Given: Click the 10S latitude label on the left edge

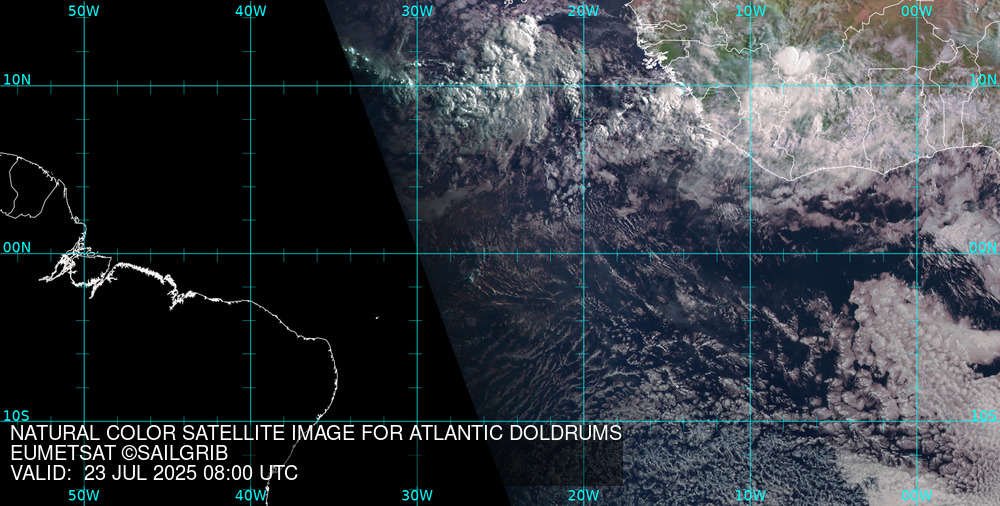Looking at the screenshot, I should click(x=17, y=416).
